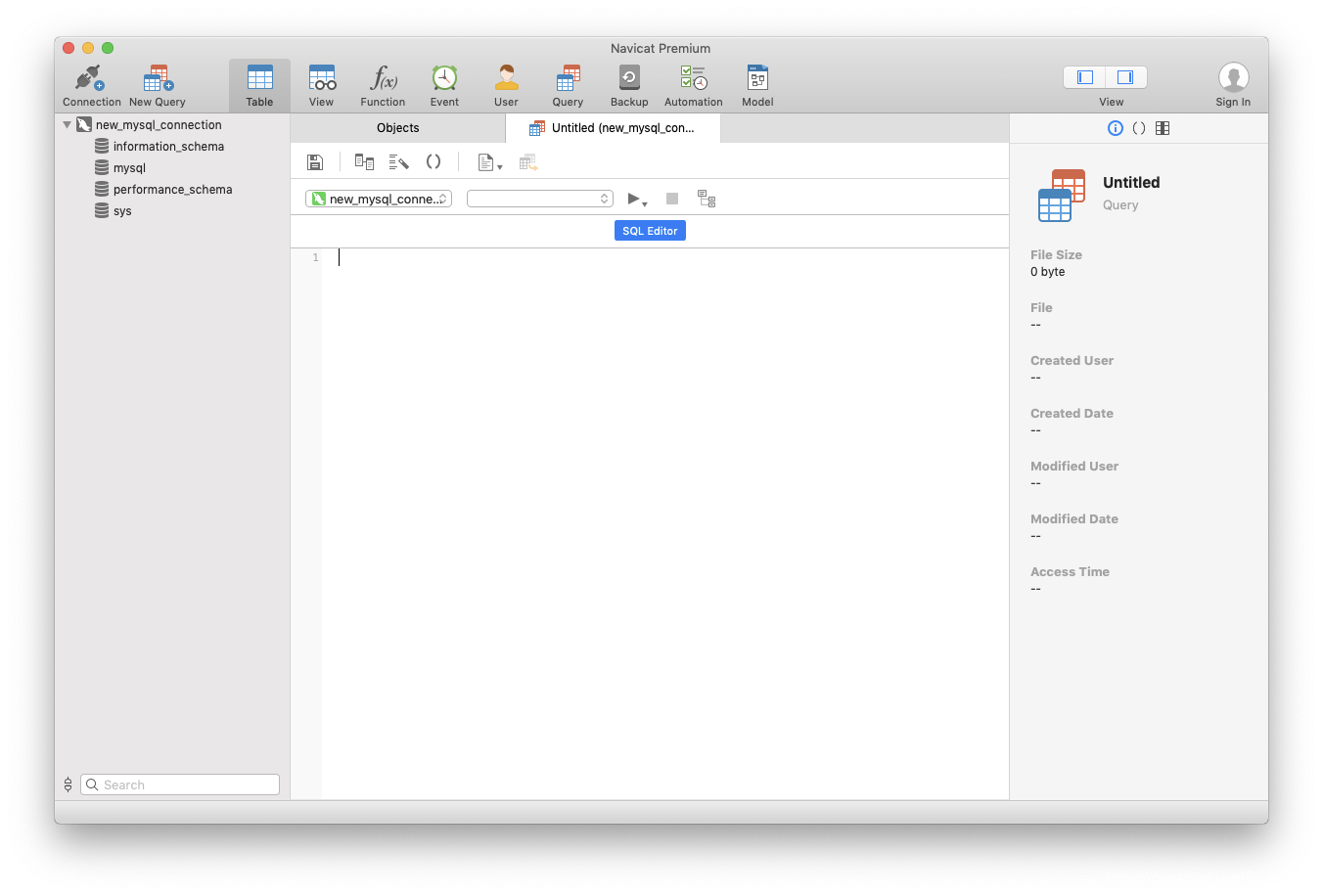
Task: Stop query execution square button
Action: click(x=672, y=199)
